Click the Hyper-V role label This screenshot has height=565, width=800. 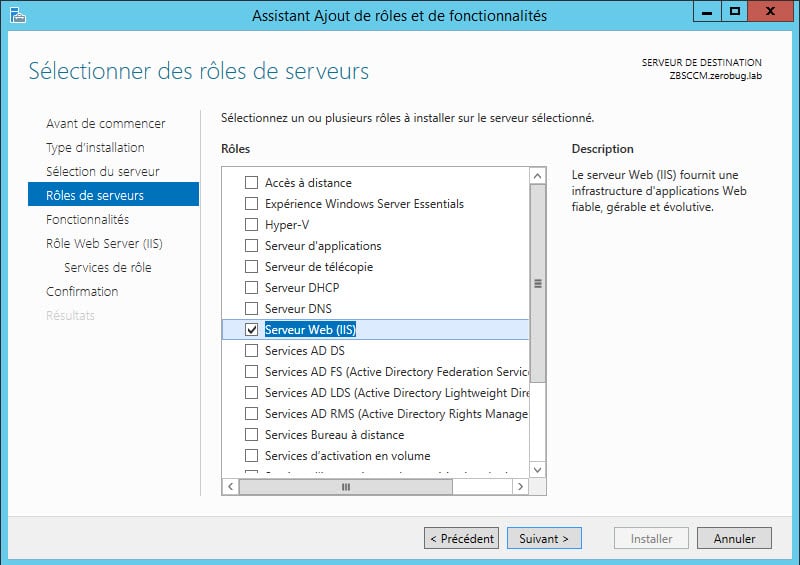point(287,225)
